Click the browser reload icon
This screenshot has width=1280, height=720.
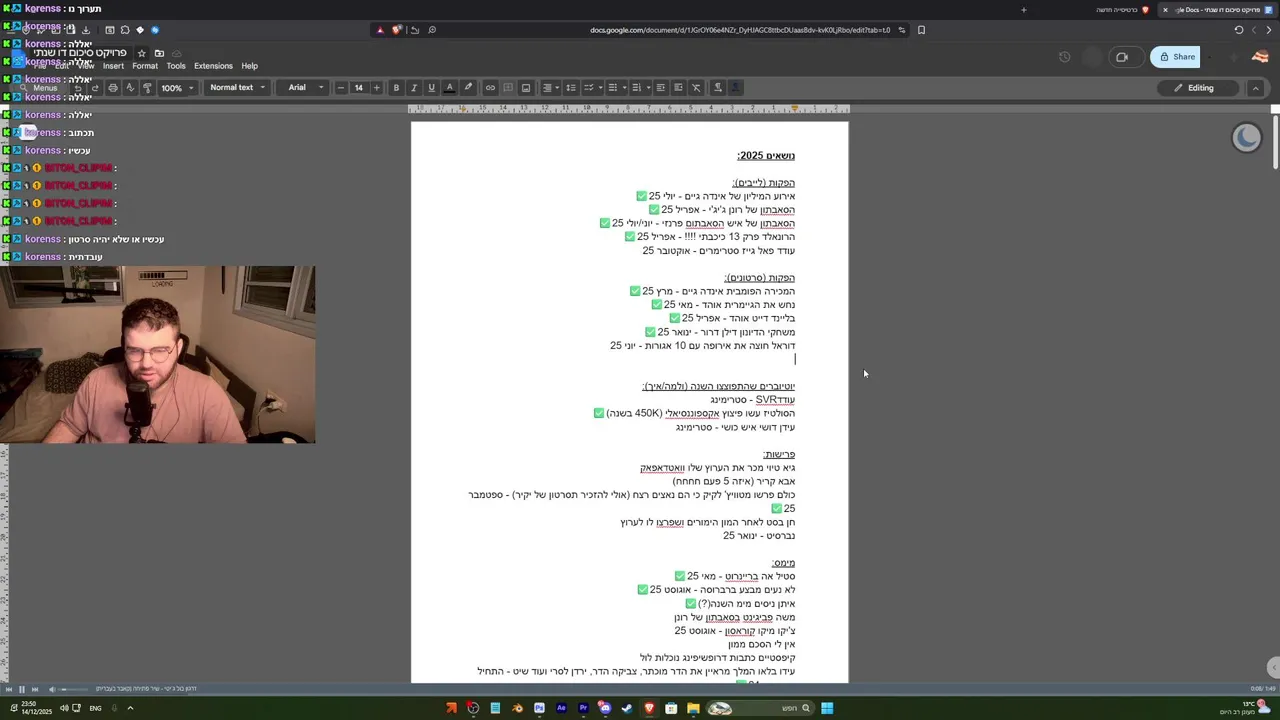[1238, 30]
